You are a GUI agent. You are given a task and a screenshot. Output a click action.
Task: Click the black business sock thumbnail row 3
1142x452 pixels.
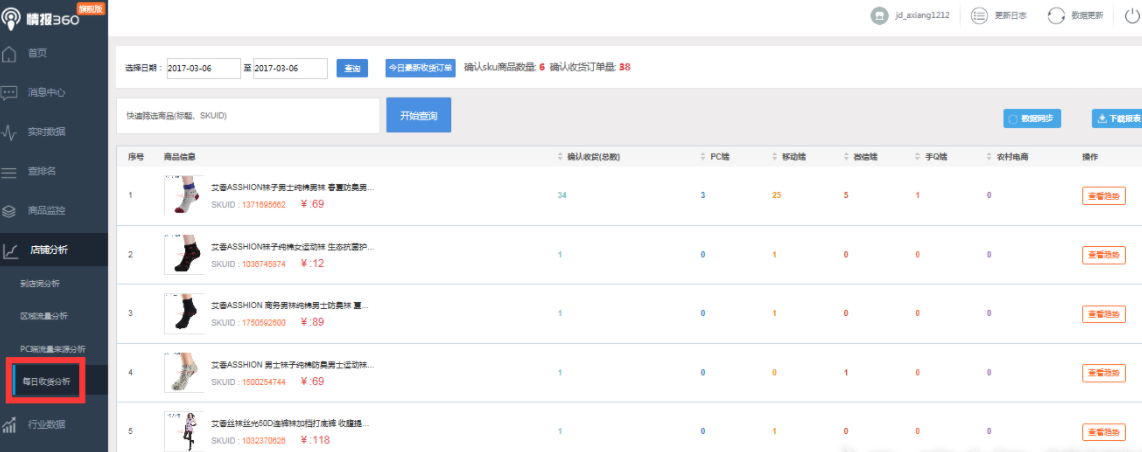(184, 313)
